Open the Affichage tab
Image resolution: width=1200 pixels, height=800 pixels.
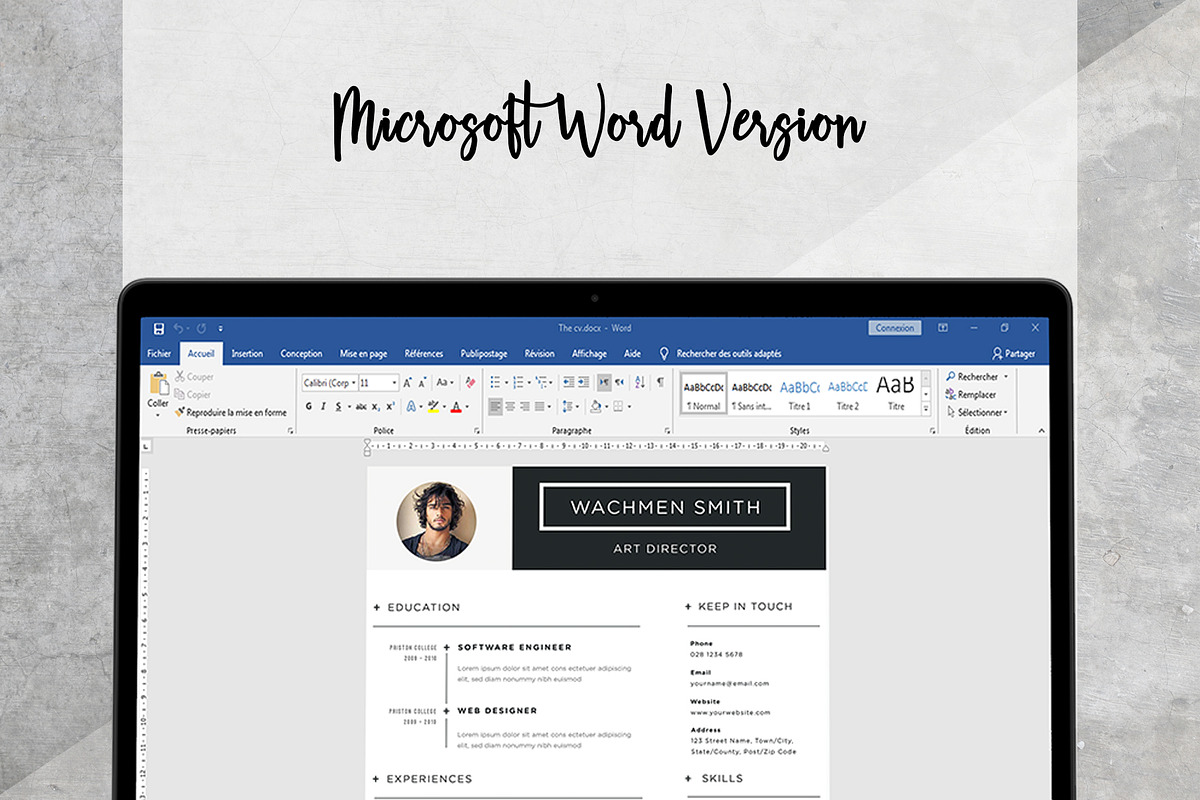[x=589, y=353]
